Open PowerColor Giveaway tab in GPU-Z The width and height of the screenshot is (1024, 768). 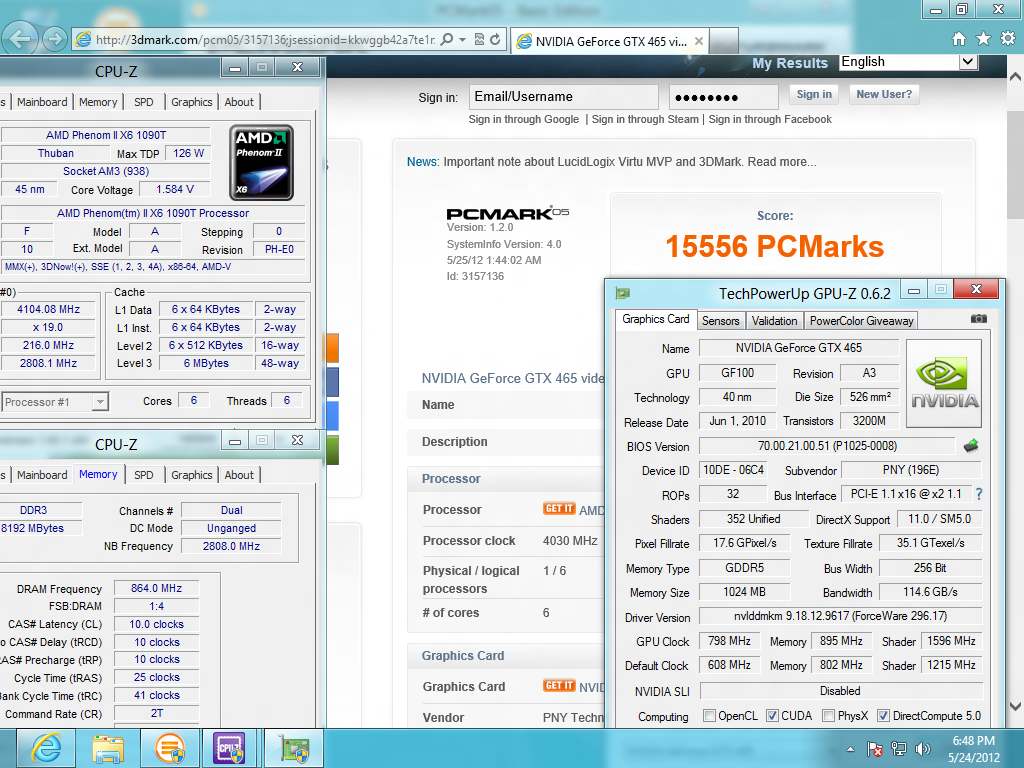pos(861,321)
